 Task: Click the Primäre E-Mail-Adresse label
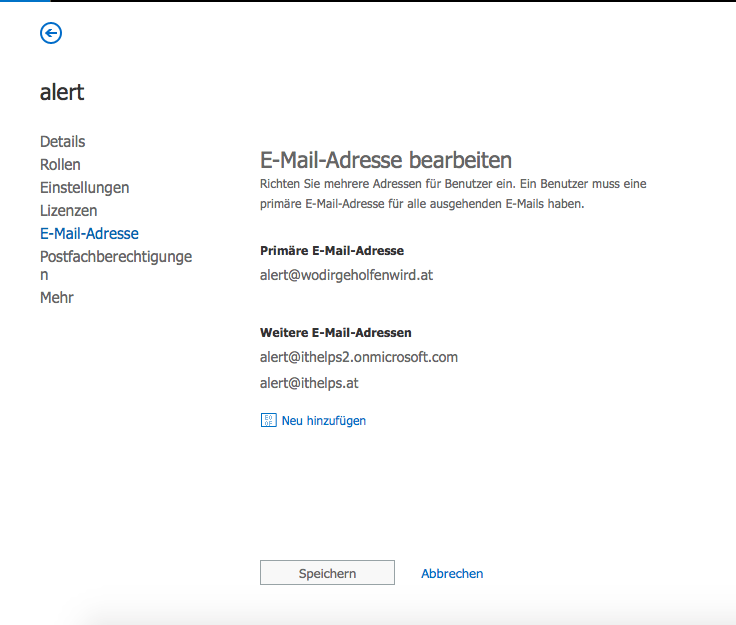[x=332, y=251]
